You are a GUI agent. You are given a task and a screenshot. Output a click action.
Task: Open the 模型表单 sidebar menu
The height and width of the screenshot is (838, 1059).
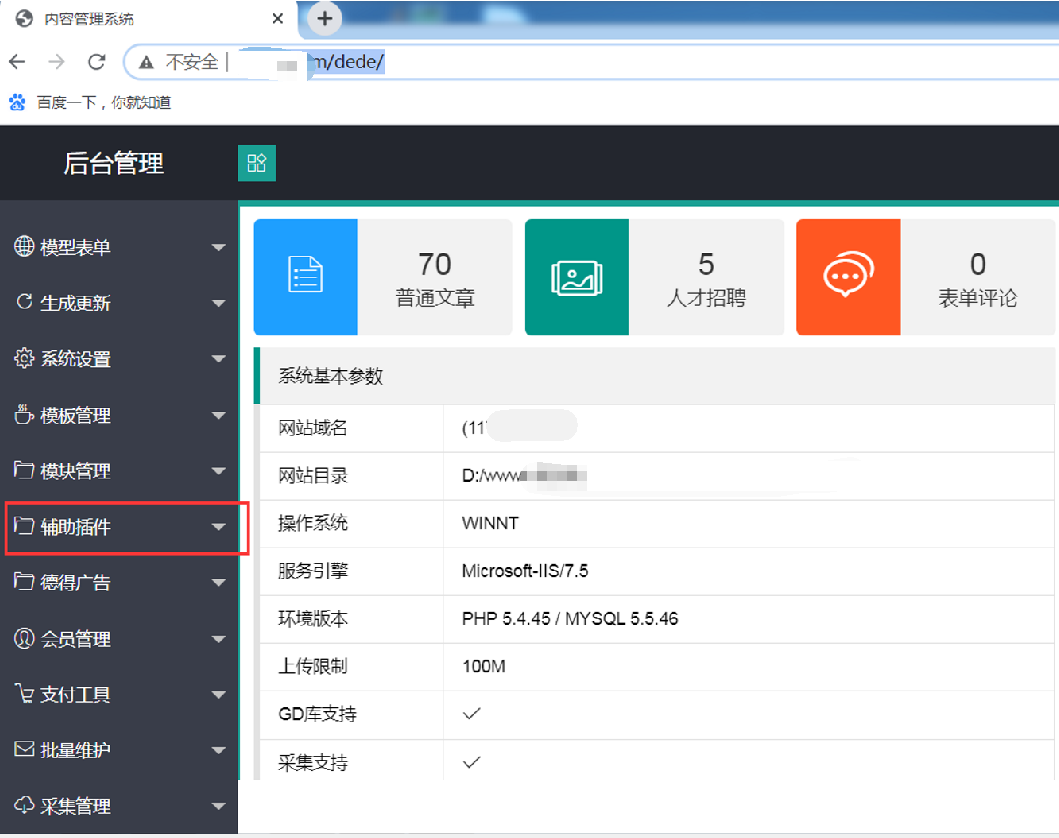point(119,247)
